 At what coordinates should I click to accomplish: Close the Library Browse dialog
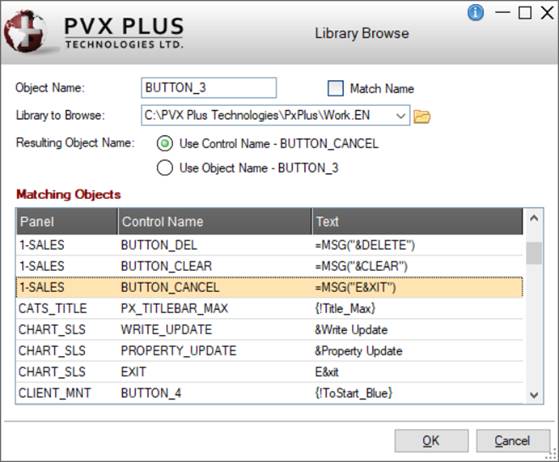pyautogui.click(x=547, y=13)
